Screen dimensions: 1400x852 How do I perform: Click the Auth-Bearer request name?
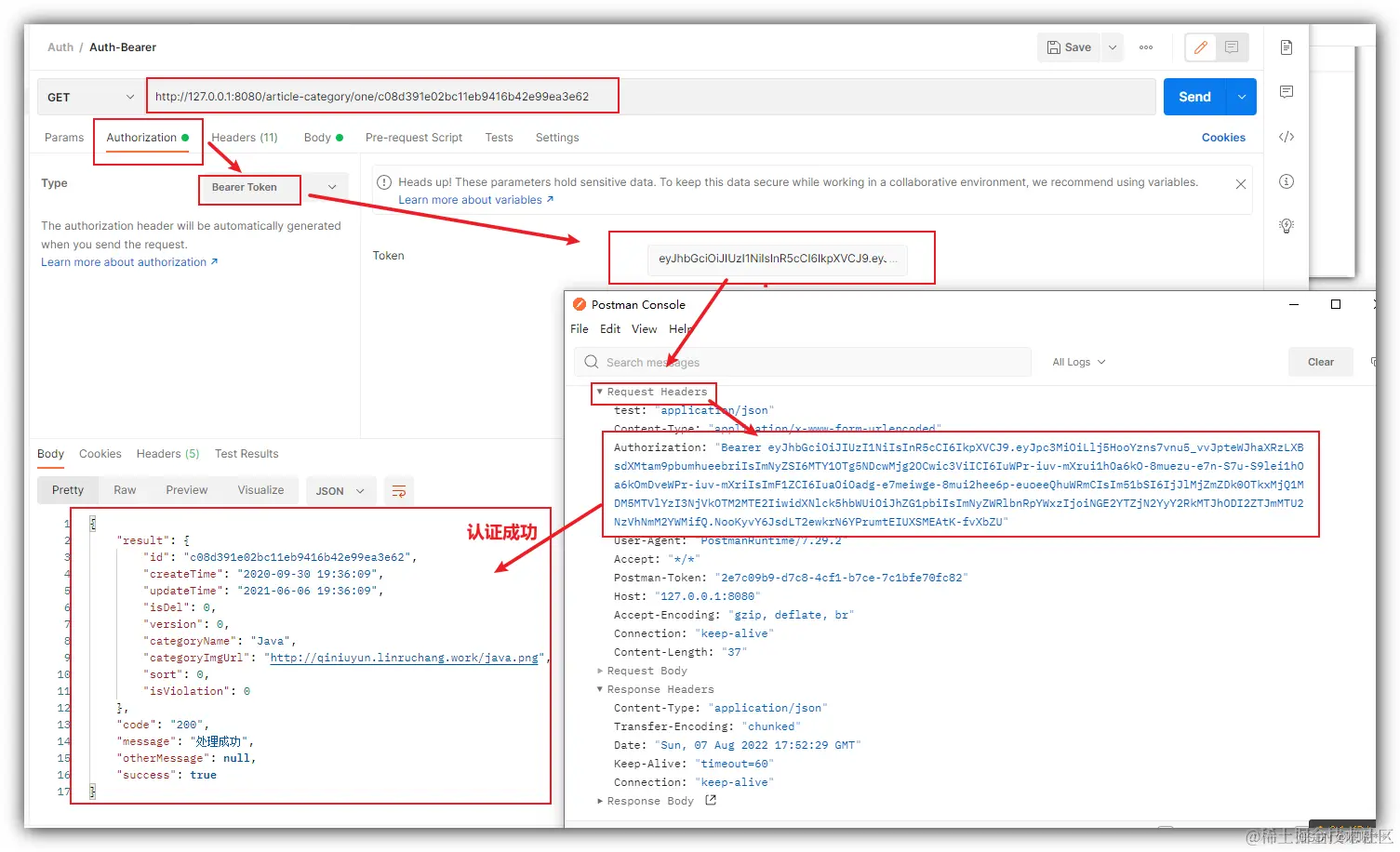pyautogui.click(x=123, y=47)
